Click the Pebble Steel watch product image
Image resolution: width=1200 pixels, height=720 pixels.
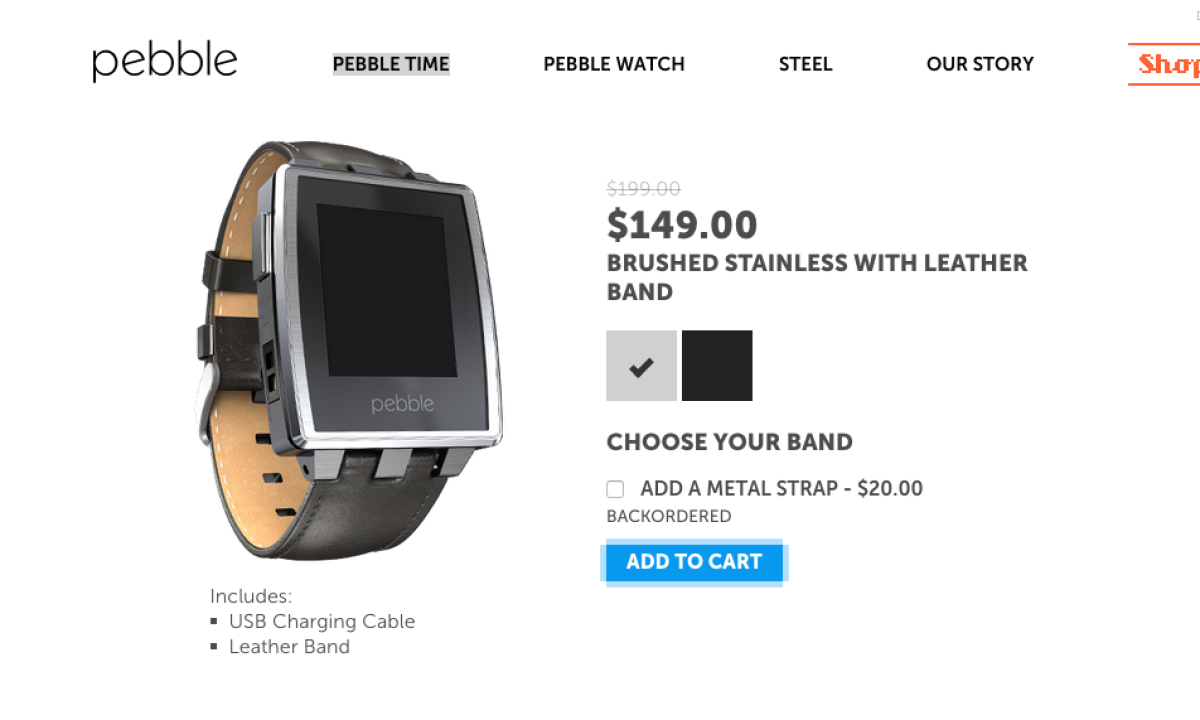point(350,350)
